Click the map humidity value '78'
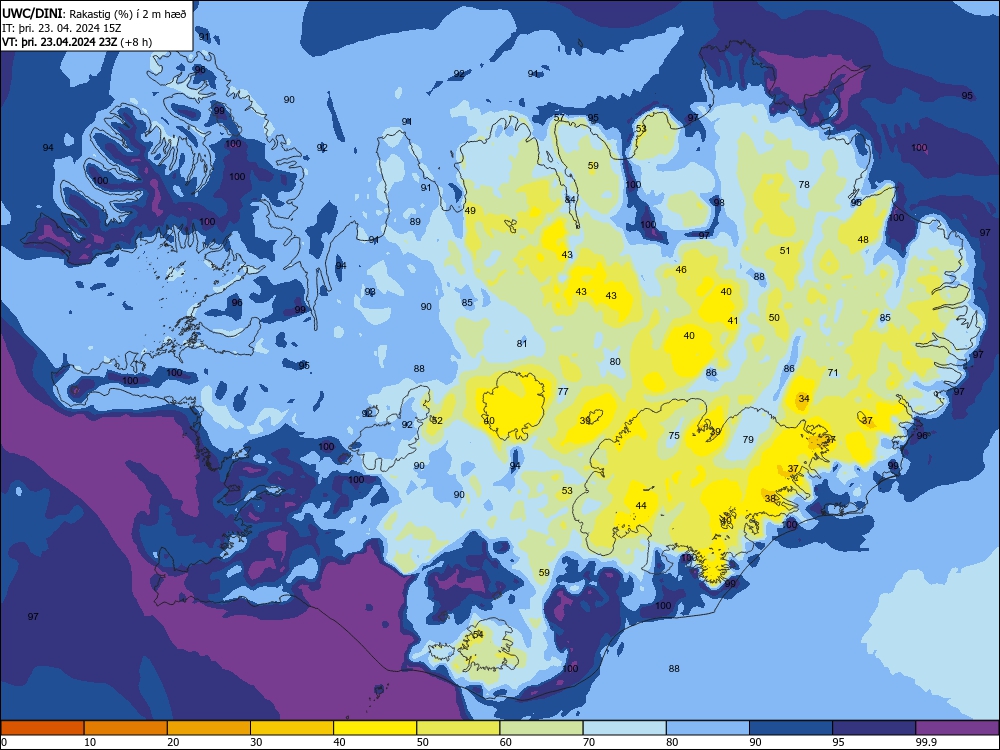Viewport: 1000px width, 750px height. point(804,184)
